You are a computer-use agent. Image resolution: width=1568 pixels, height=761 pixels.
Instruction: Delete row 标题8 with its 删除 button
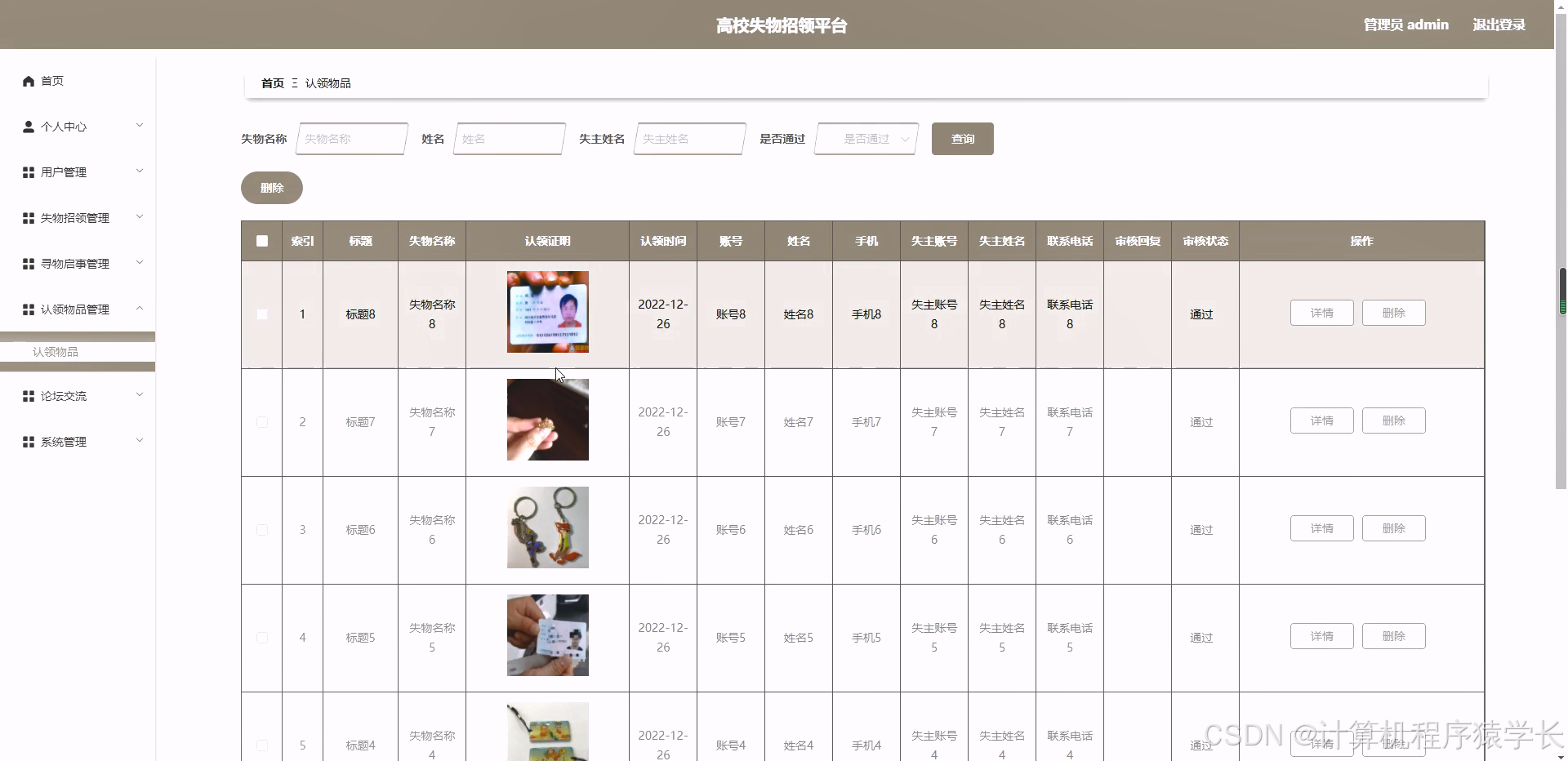tap(1394, 313)
